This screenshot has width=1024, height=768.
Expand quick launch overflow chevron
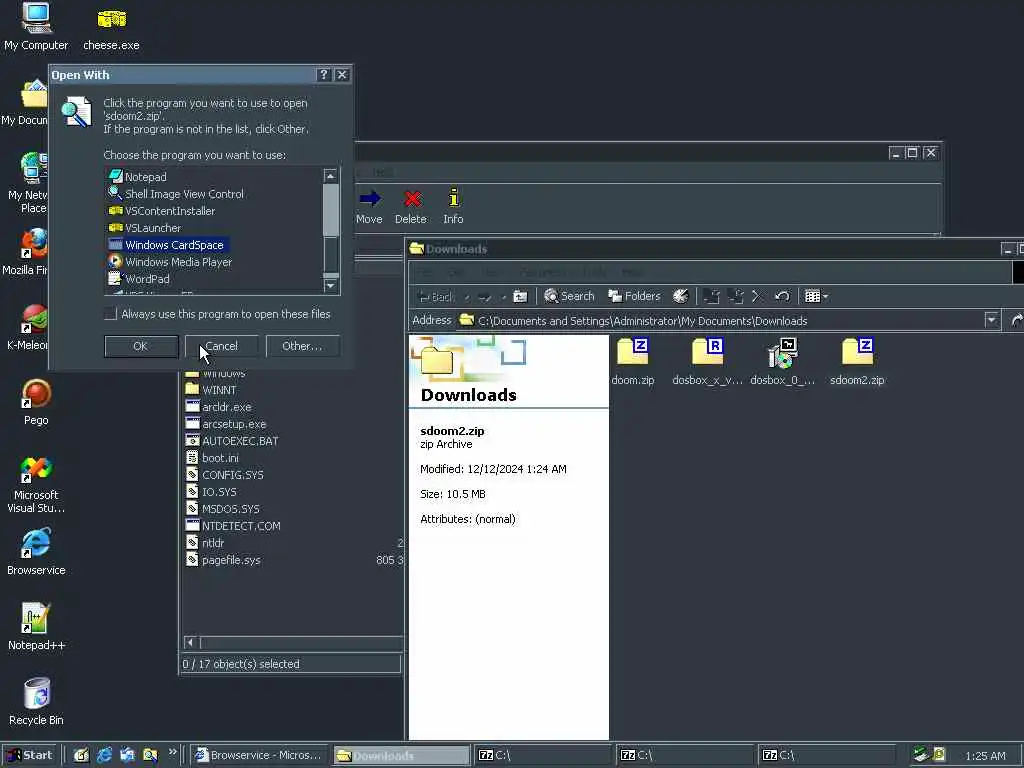[172, 752]
